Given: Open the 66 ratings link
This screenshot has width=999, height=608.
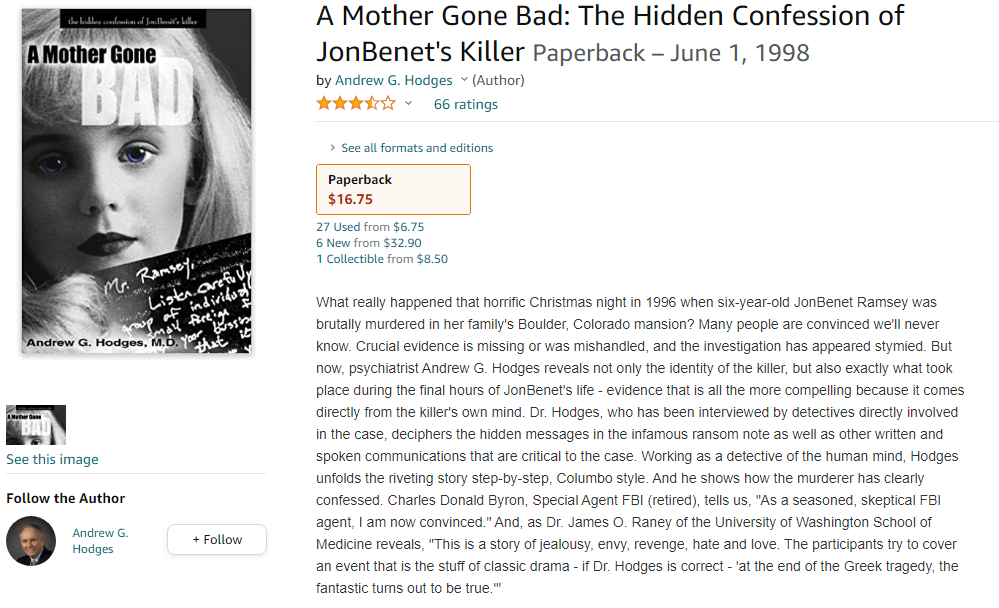Looking at the screenshot, I should click(x=465, y=104).
